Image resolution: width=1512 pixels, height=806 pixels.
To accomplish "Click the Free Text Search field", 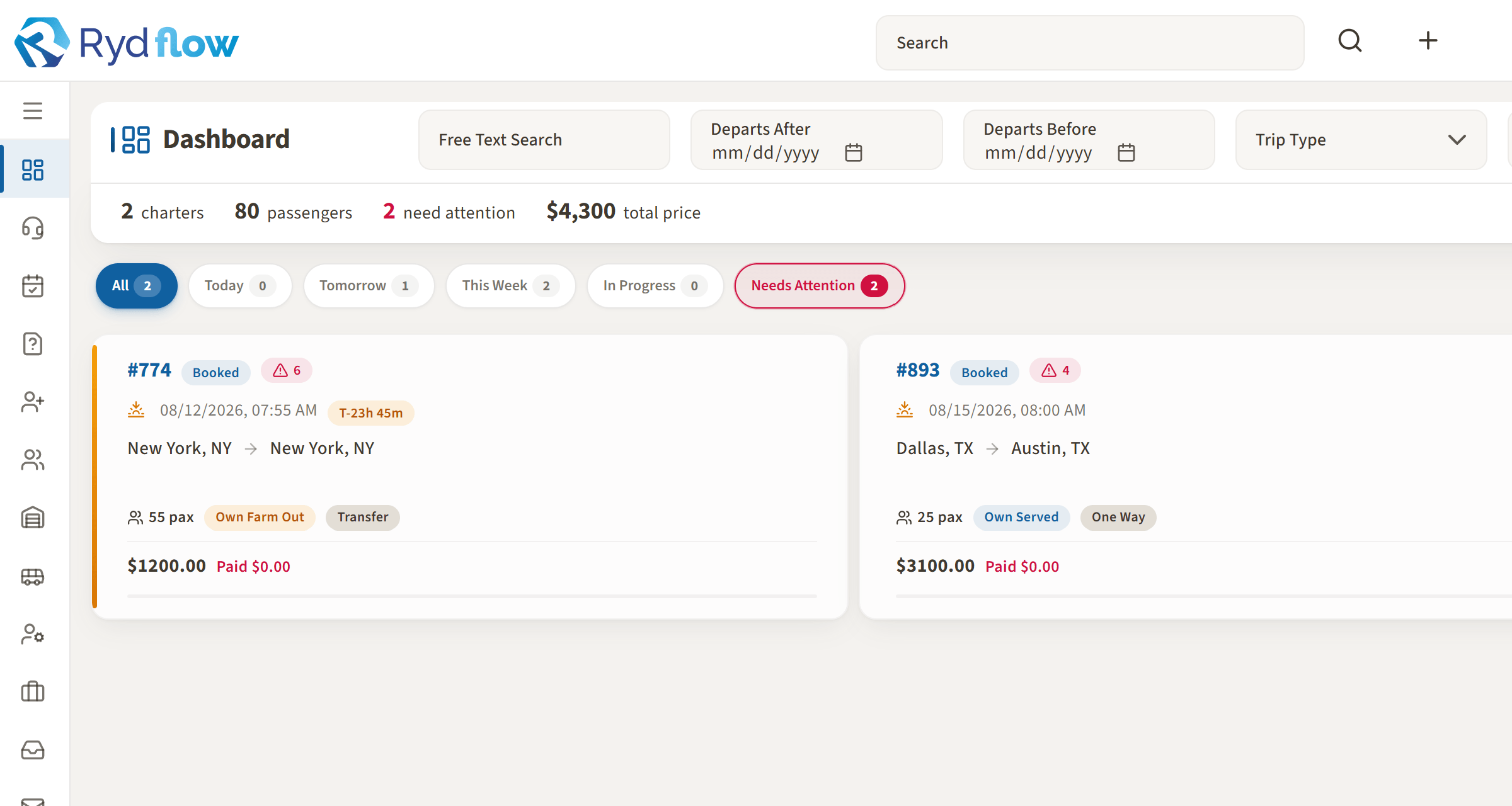I will click(544, 140).
